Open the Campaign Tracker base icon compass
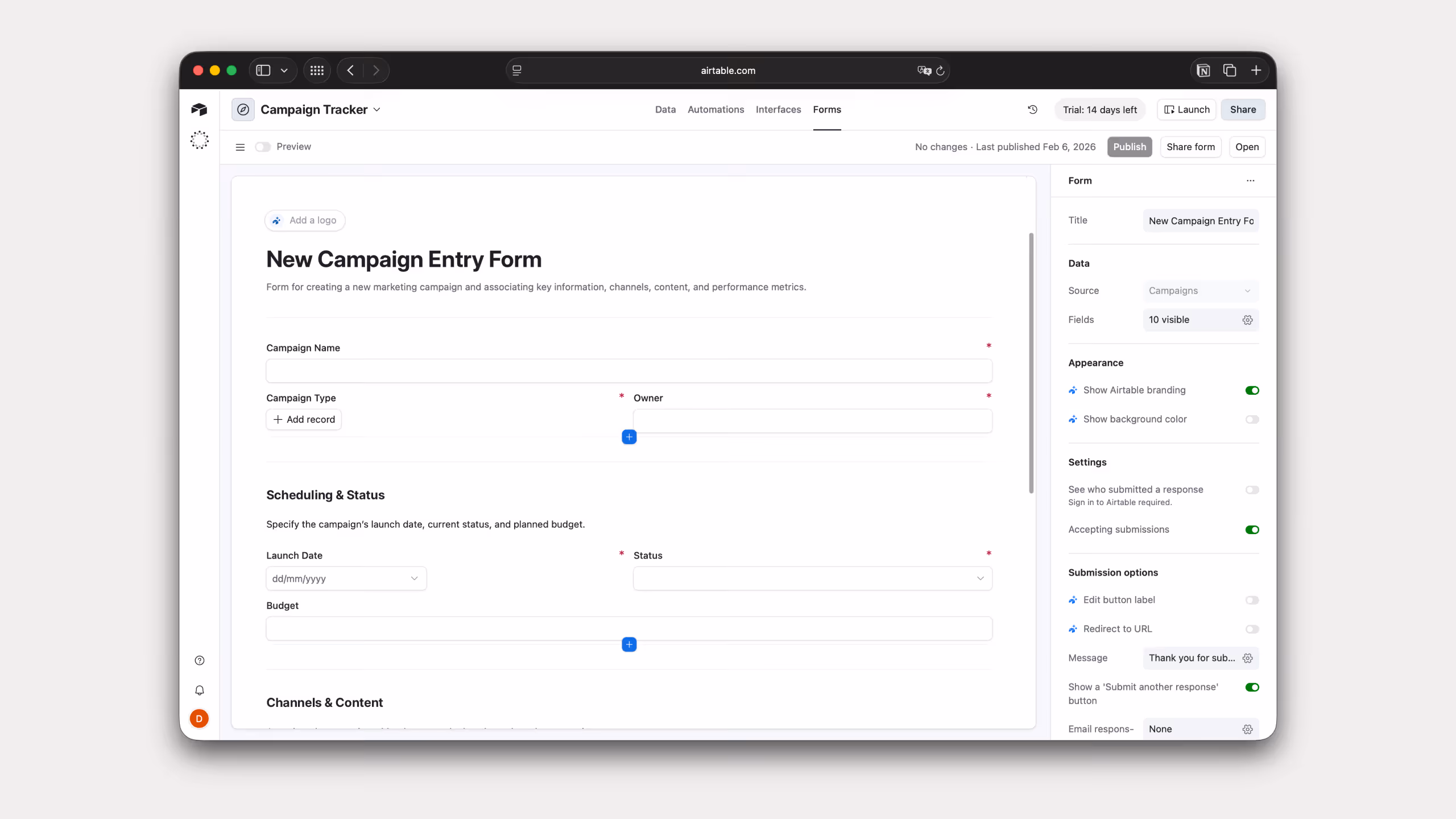Image resolution: width=1456 pixels, height=819 pixels. click(243, 109)
